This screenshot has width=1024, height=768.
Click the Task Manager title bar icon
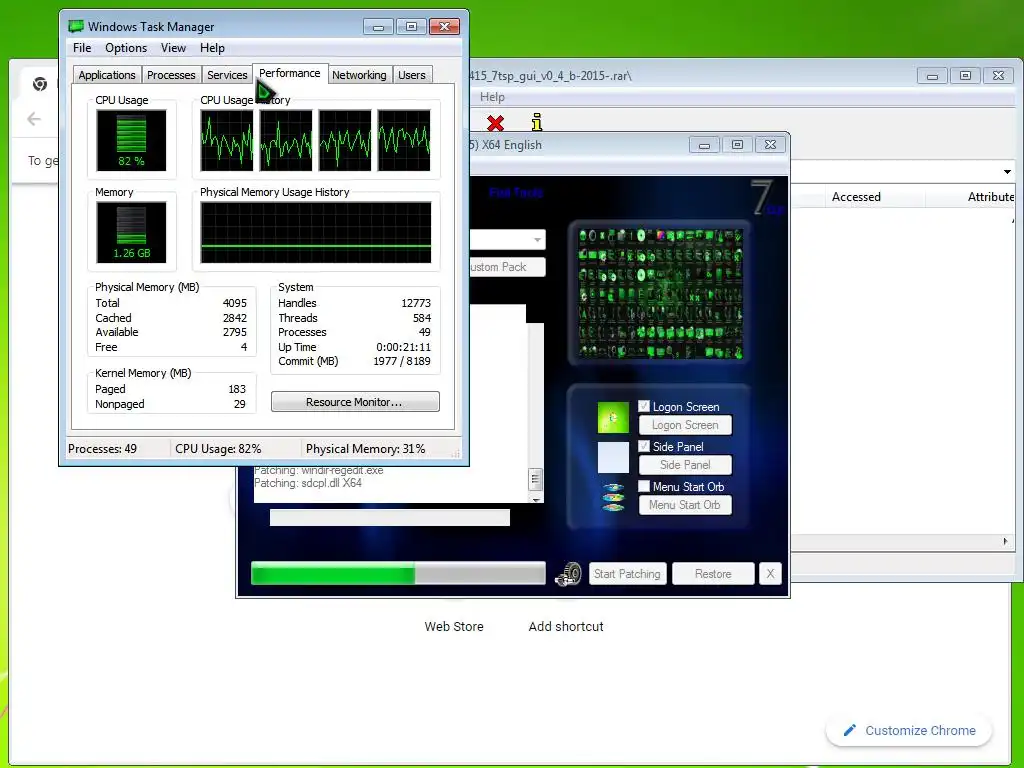tap(76, 27)
